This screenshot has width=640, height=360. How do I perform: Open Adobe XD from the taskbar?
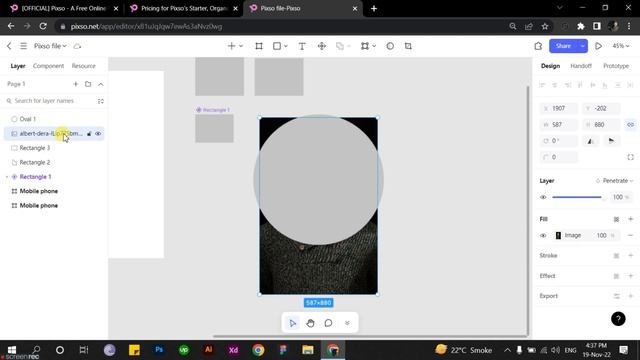click(x=233, y=350)
